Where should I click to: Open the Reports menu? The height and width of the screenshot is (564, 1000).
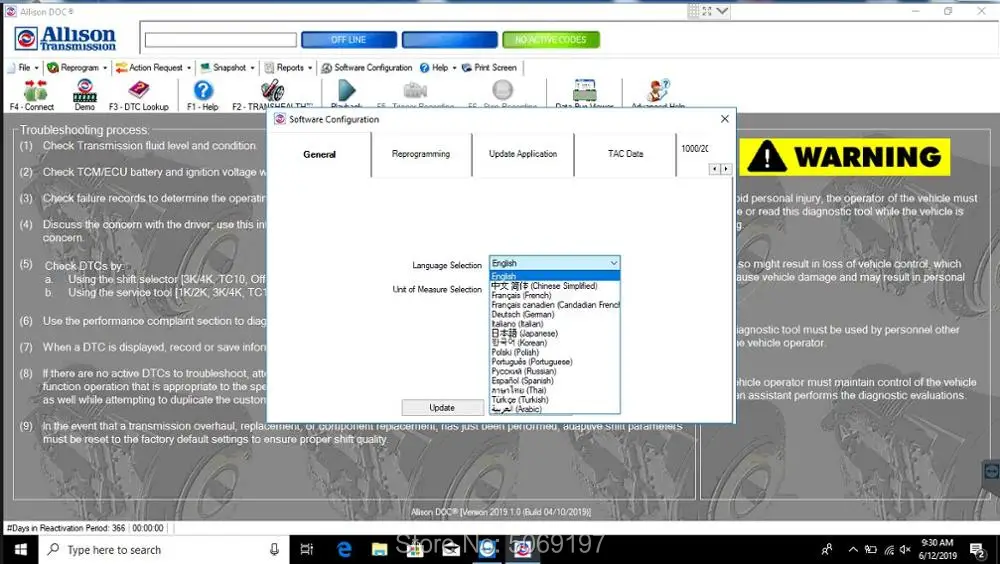tap(288, 67)
